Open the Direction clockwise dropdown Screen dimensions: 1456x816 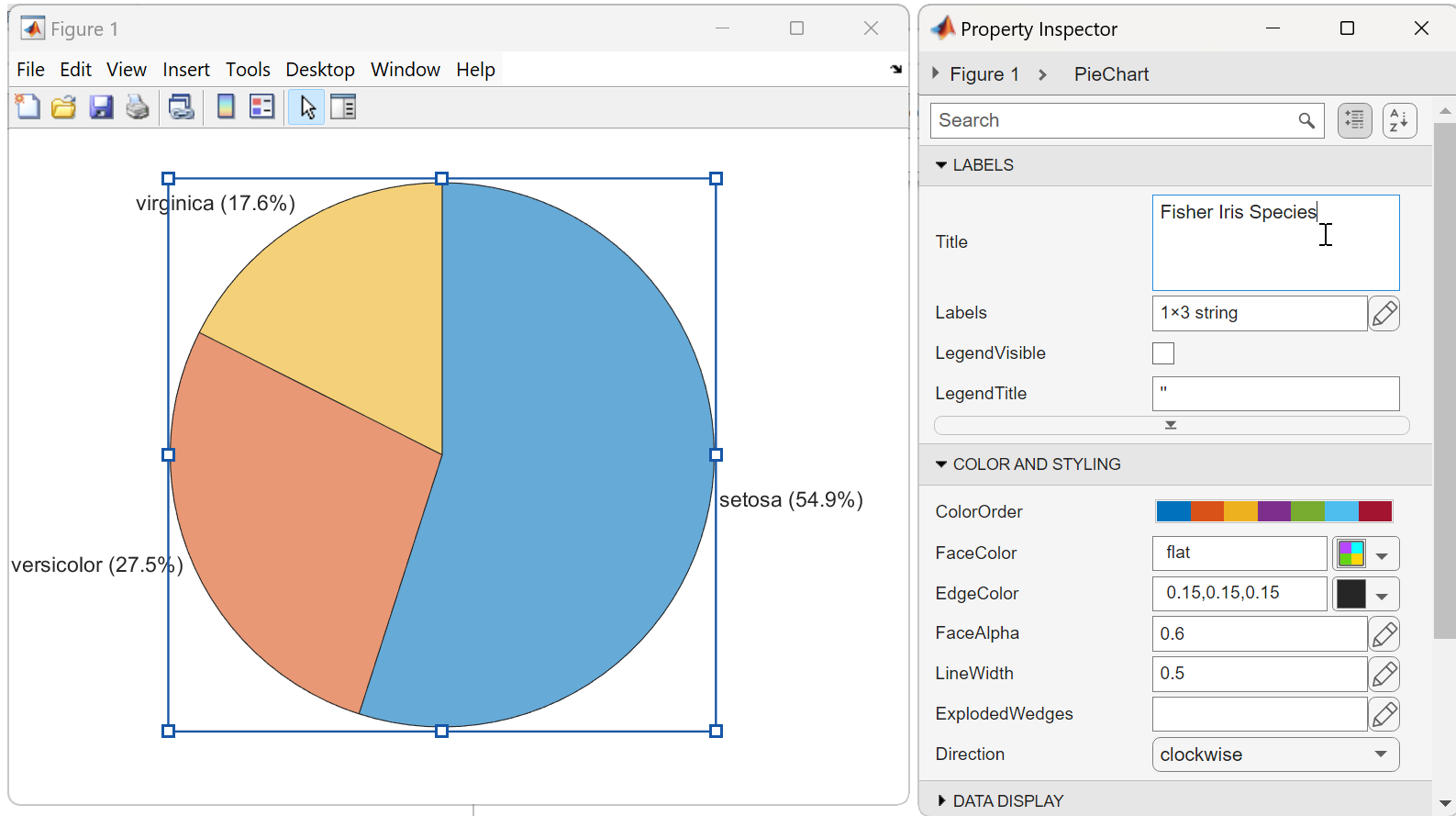1275,755
